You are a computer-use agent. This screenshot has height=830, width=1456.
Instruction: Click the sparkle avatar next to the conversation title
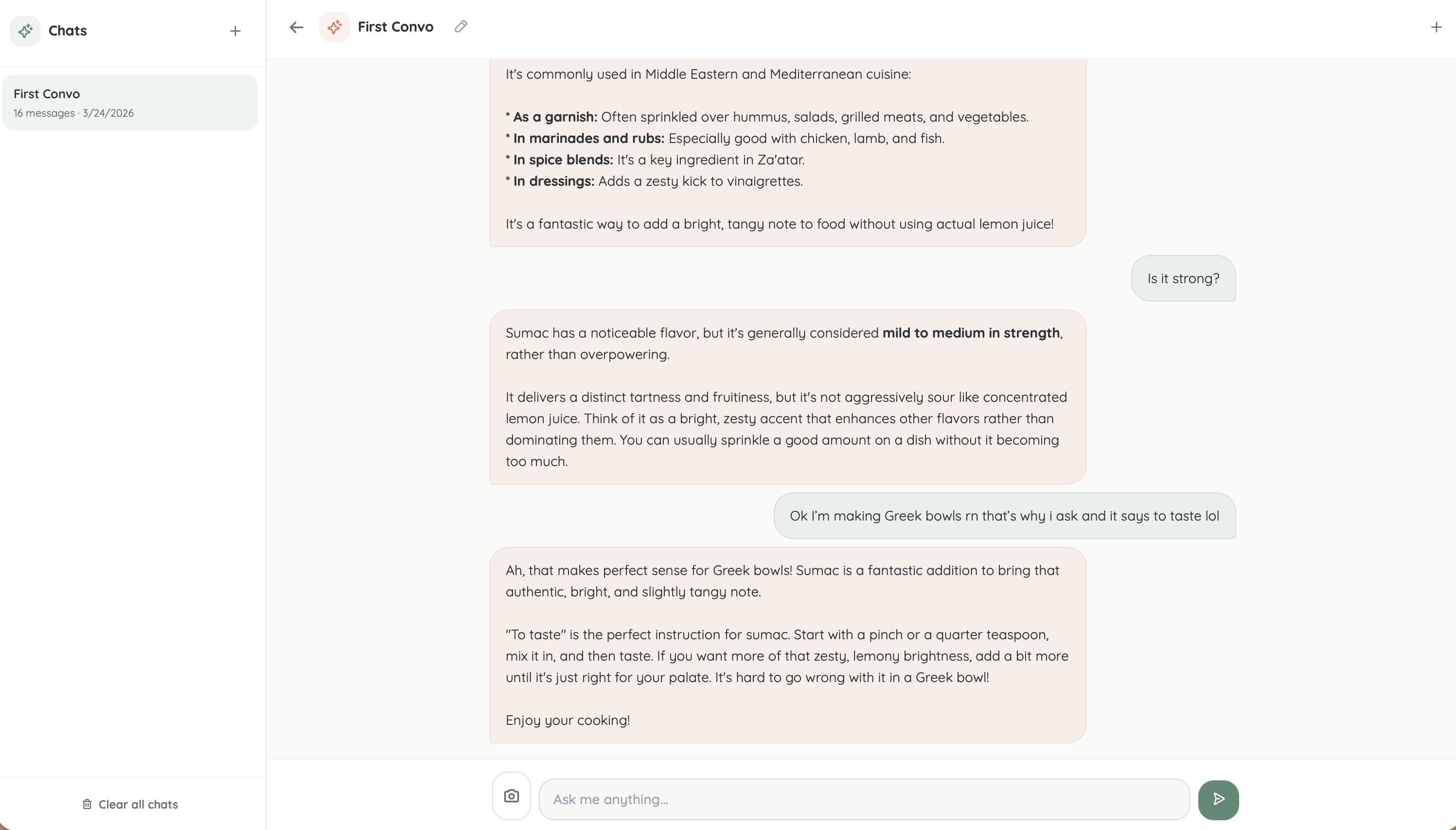(334, 27)
